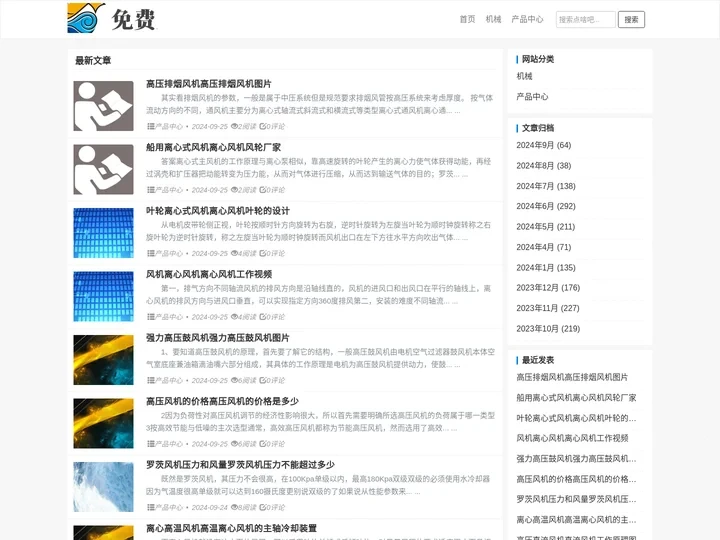Open archive 2024年4月 (71)
This screenshot has height=540, width=720.
pos(544,247)
